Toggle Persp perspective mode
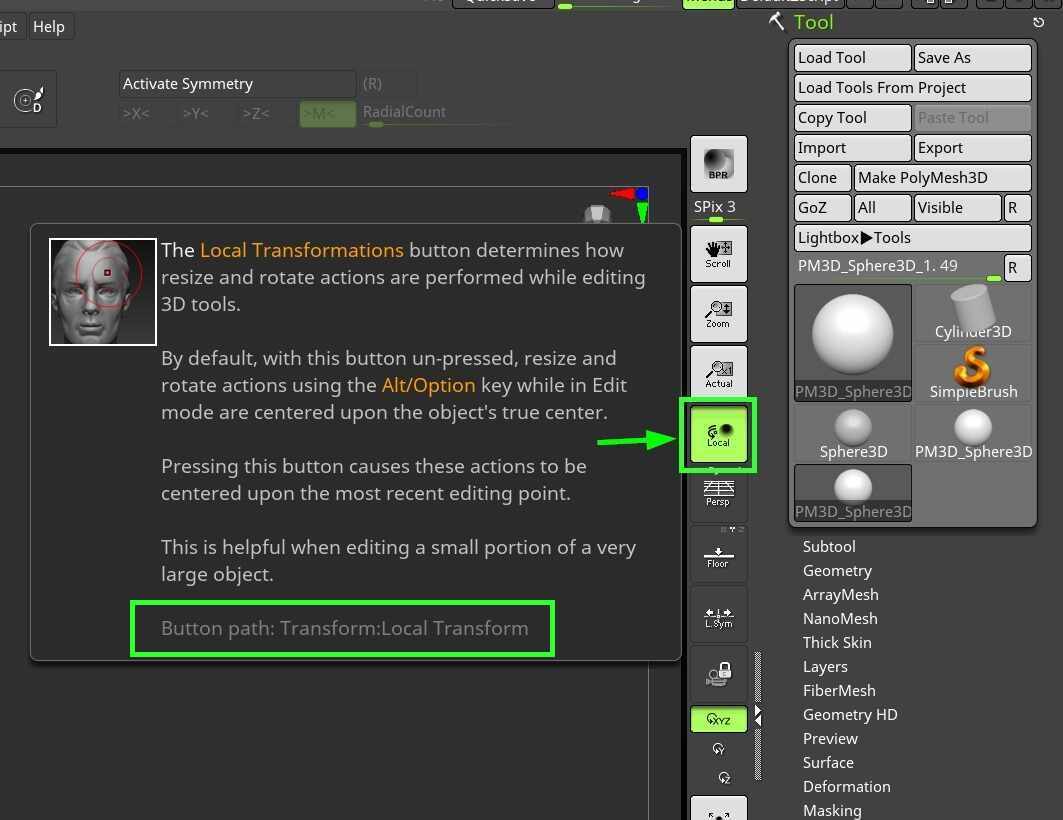The width and height of the screenshot is (1063, 820). (718, 494)
